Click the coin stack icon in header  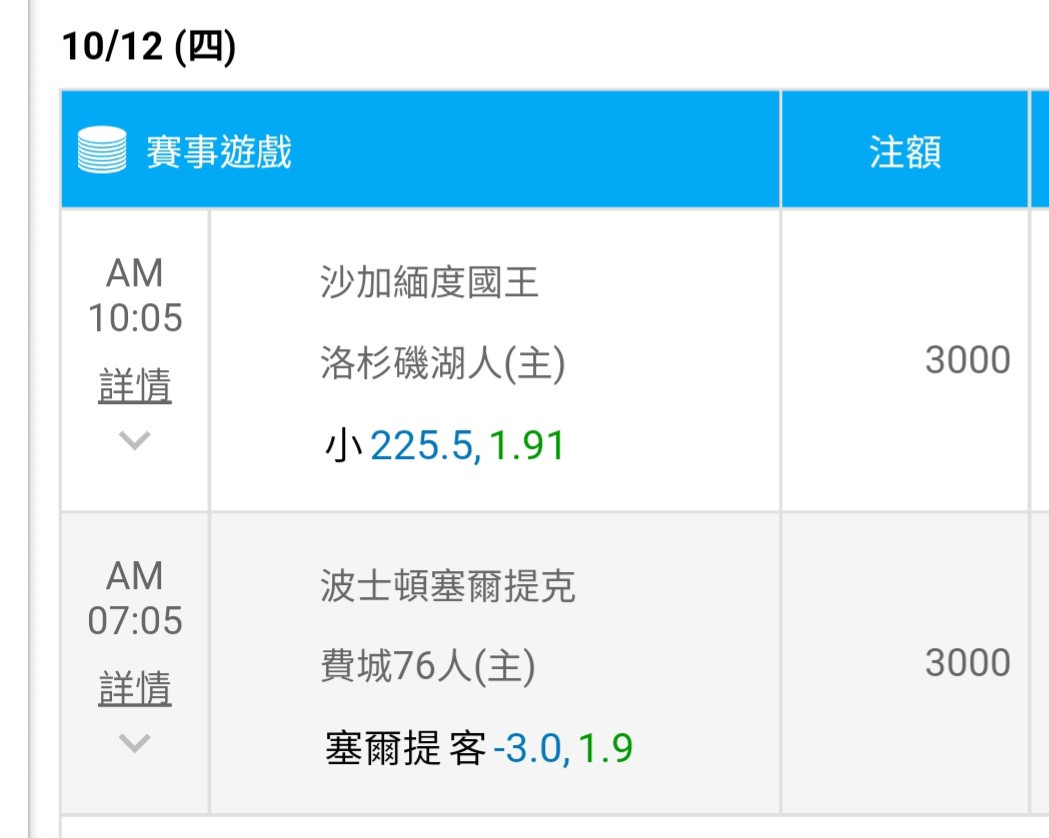click(x=102, y=149)
